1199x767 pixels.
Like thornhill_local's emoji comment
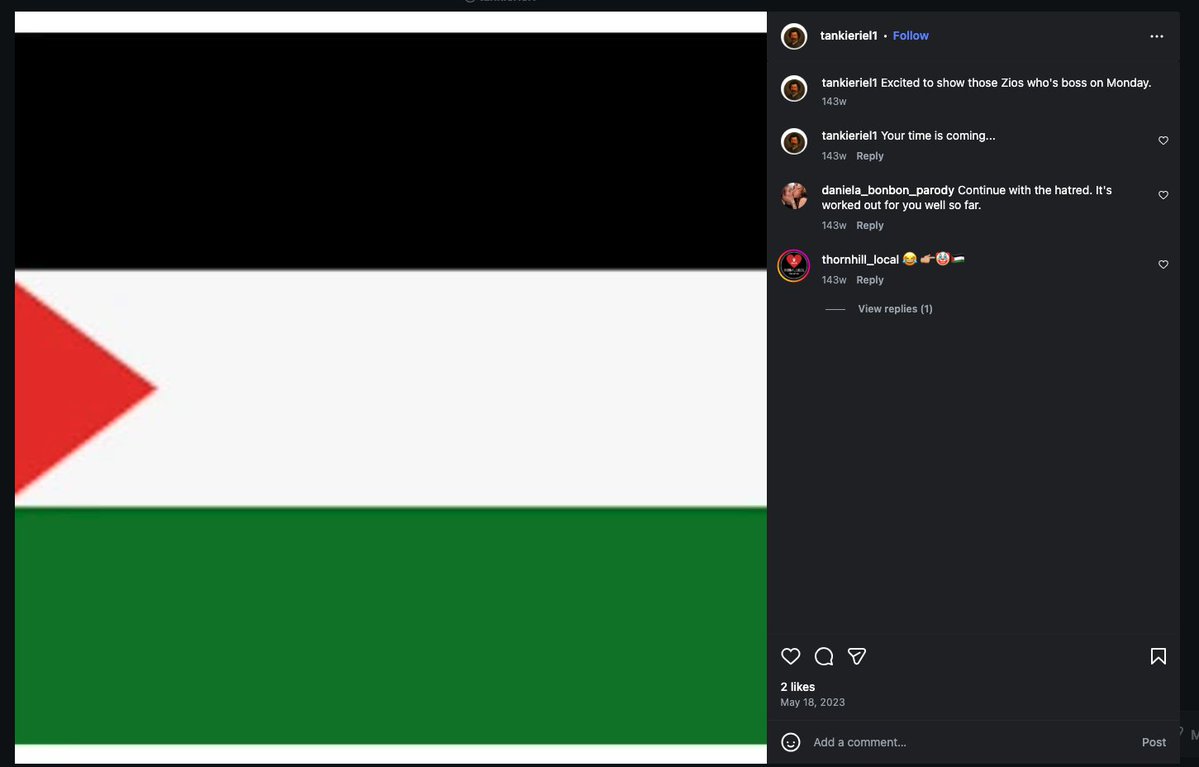click(x=1163, y=265)
